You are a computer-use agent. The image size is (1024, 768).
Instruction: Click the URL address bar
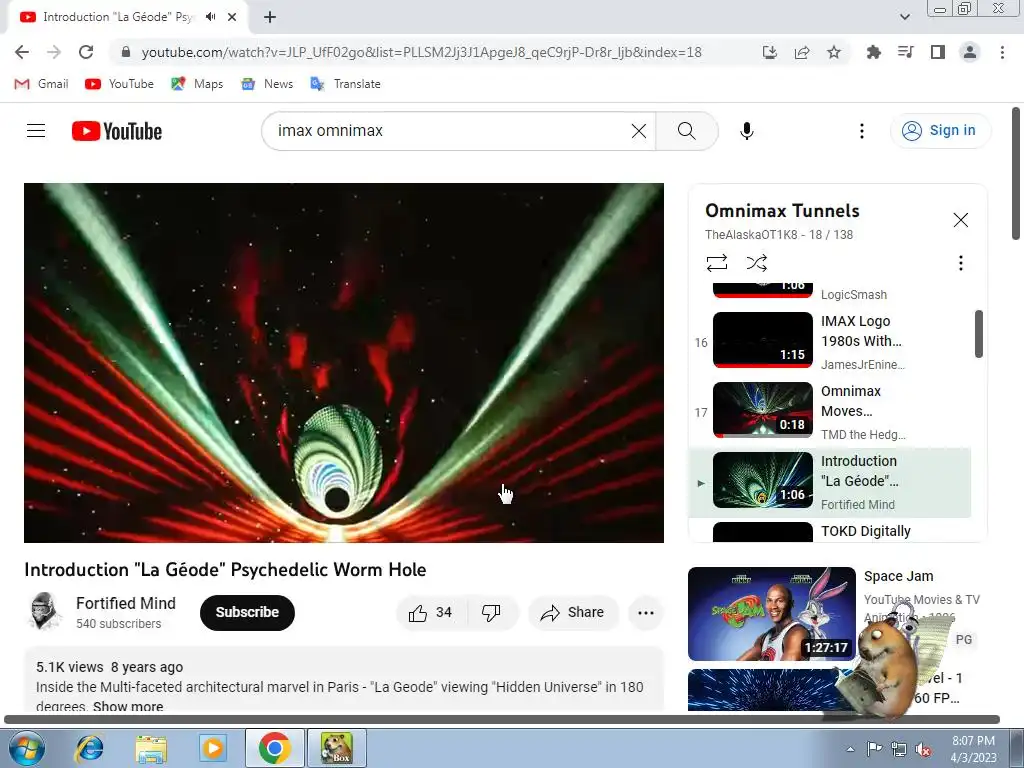(421, 52)
